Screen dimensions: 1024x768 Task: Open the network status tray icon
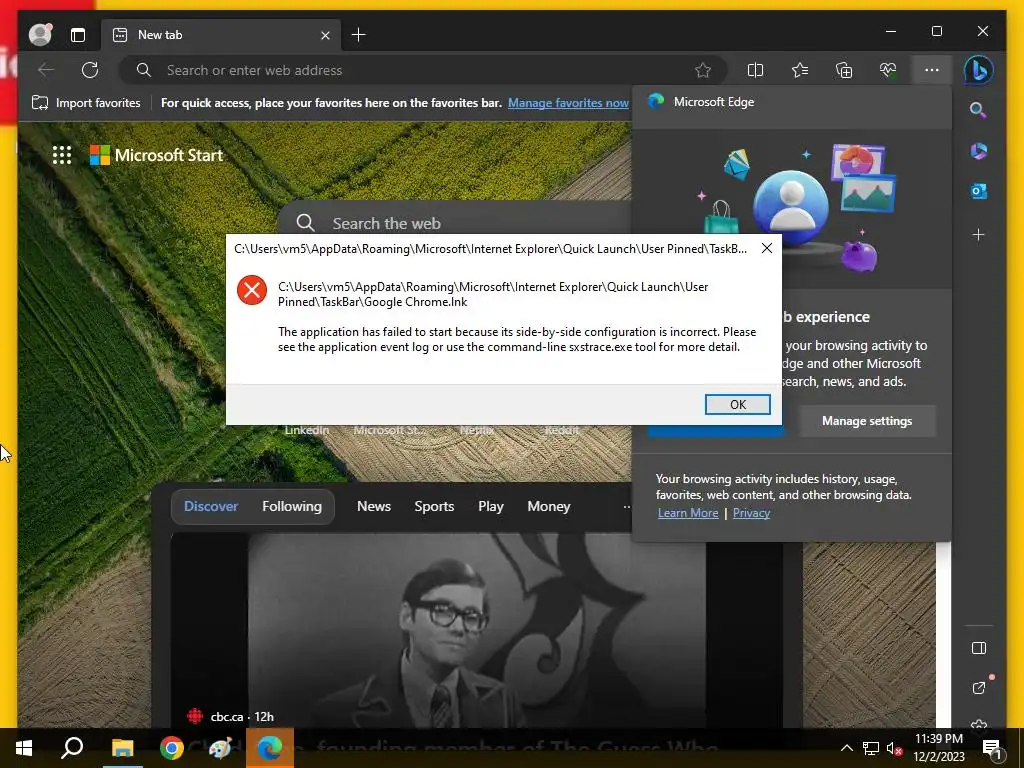[x=871, y=748]
